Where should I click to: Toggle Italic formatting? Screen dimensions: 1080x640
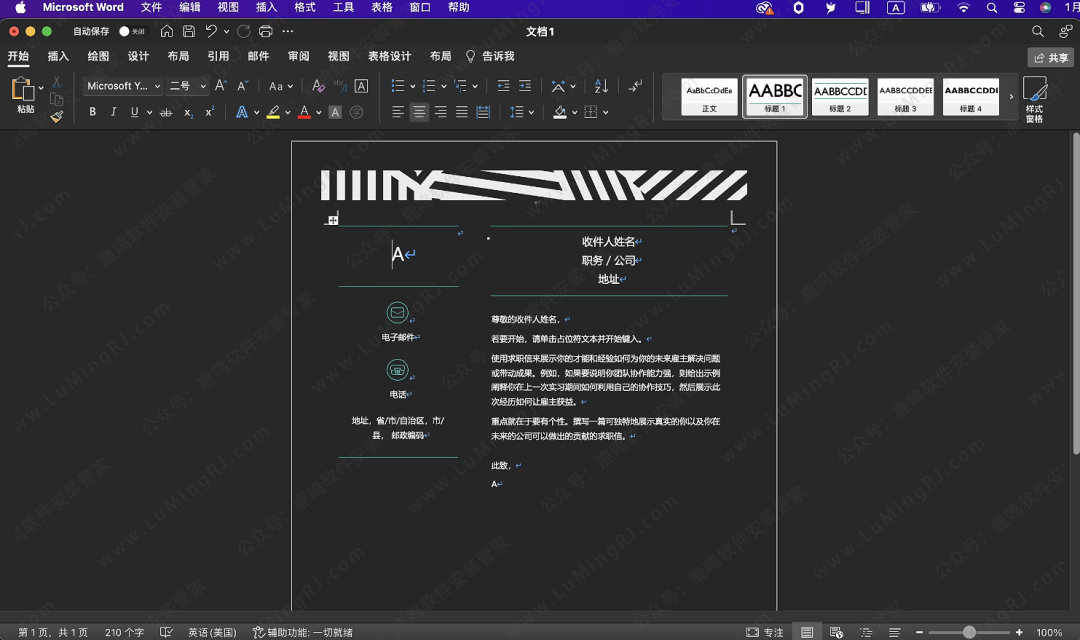(114, 112)
